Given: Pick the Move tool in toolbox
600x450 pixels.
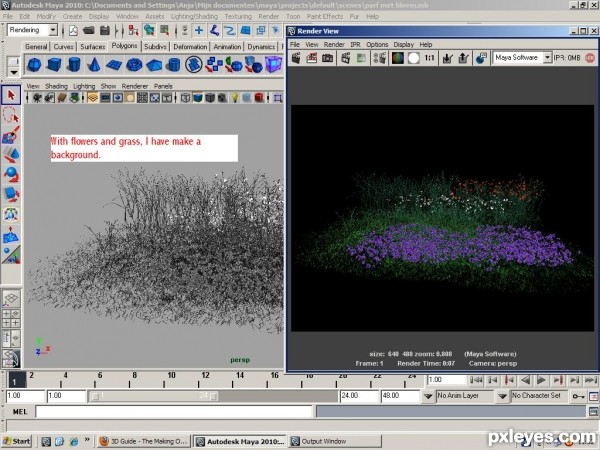Looking at the screenshot, I should pos(11,154).
